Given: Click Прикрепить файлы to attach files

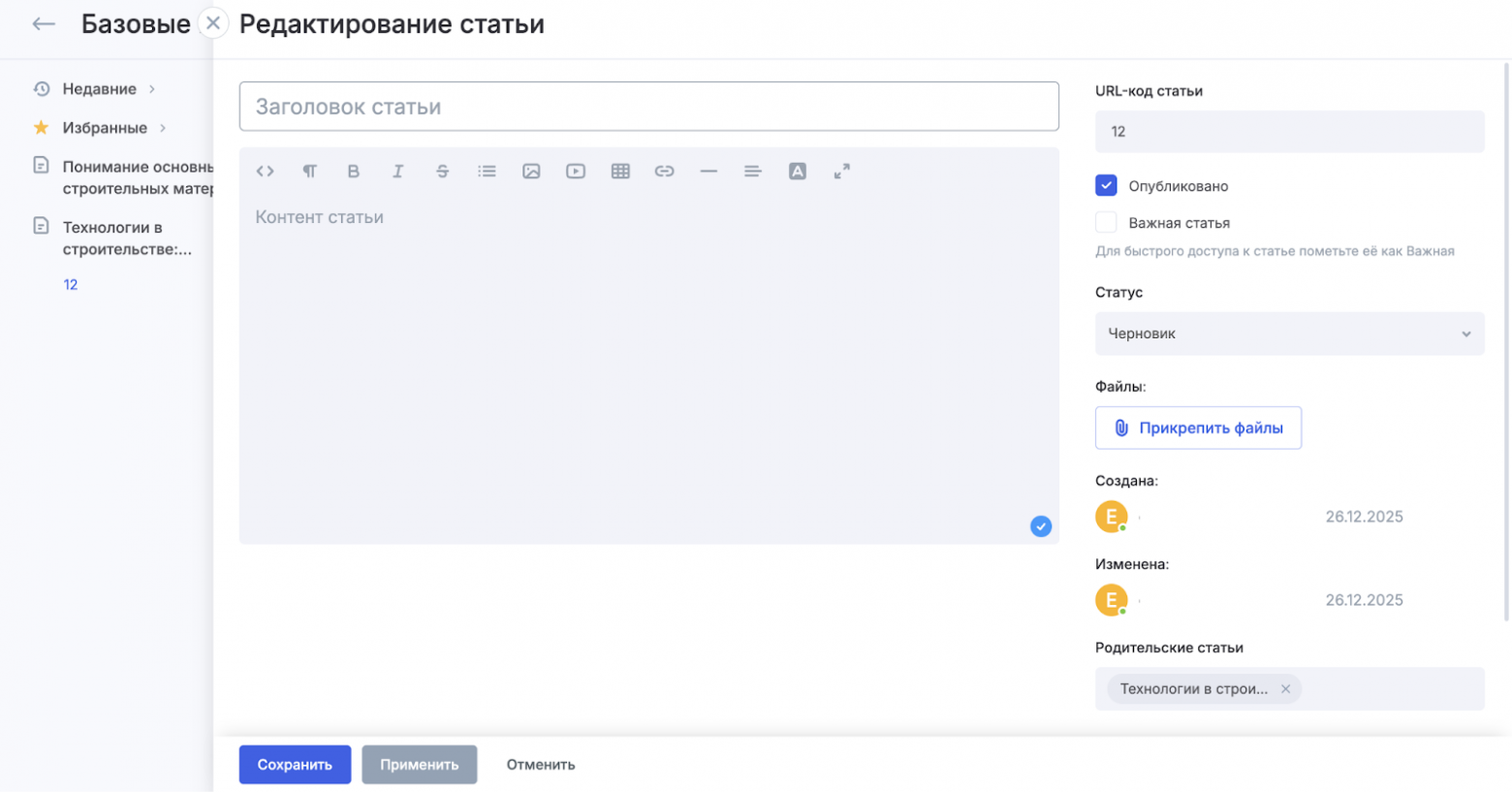Looking at the screenshot, I should (x=1198, y=428).
